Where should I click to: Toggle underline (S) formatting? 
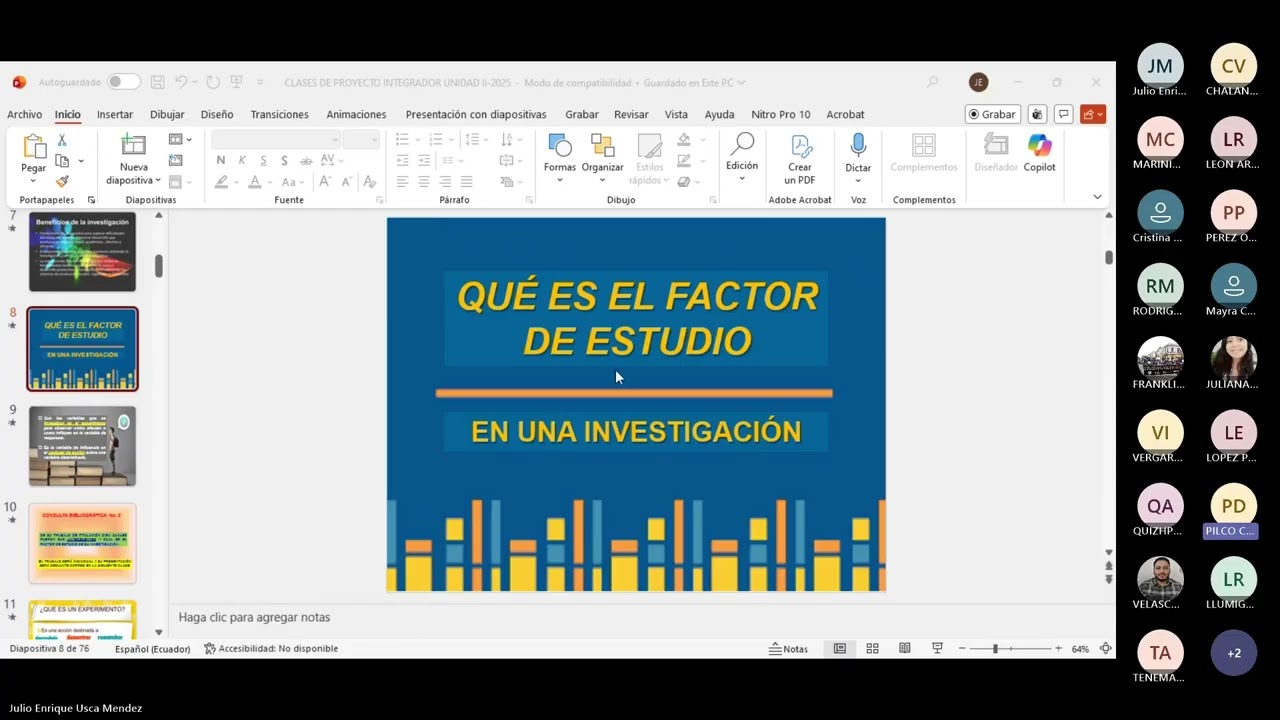click(x=263, y=160)
